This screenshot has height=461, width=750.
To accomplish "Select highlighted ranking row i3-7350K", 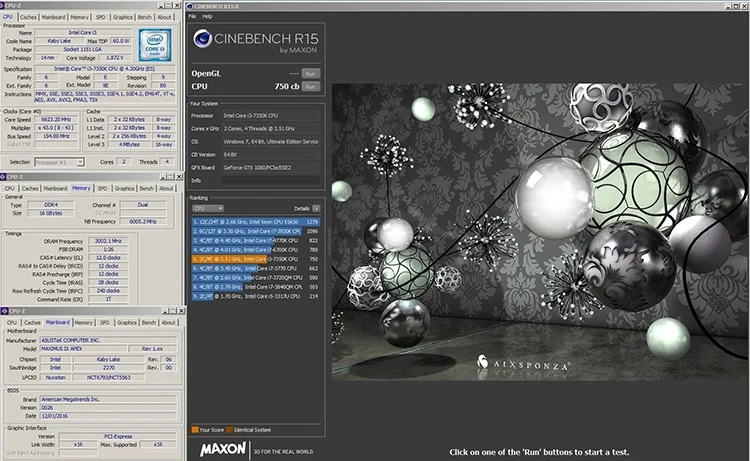I will 255,259.
